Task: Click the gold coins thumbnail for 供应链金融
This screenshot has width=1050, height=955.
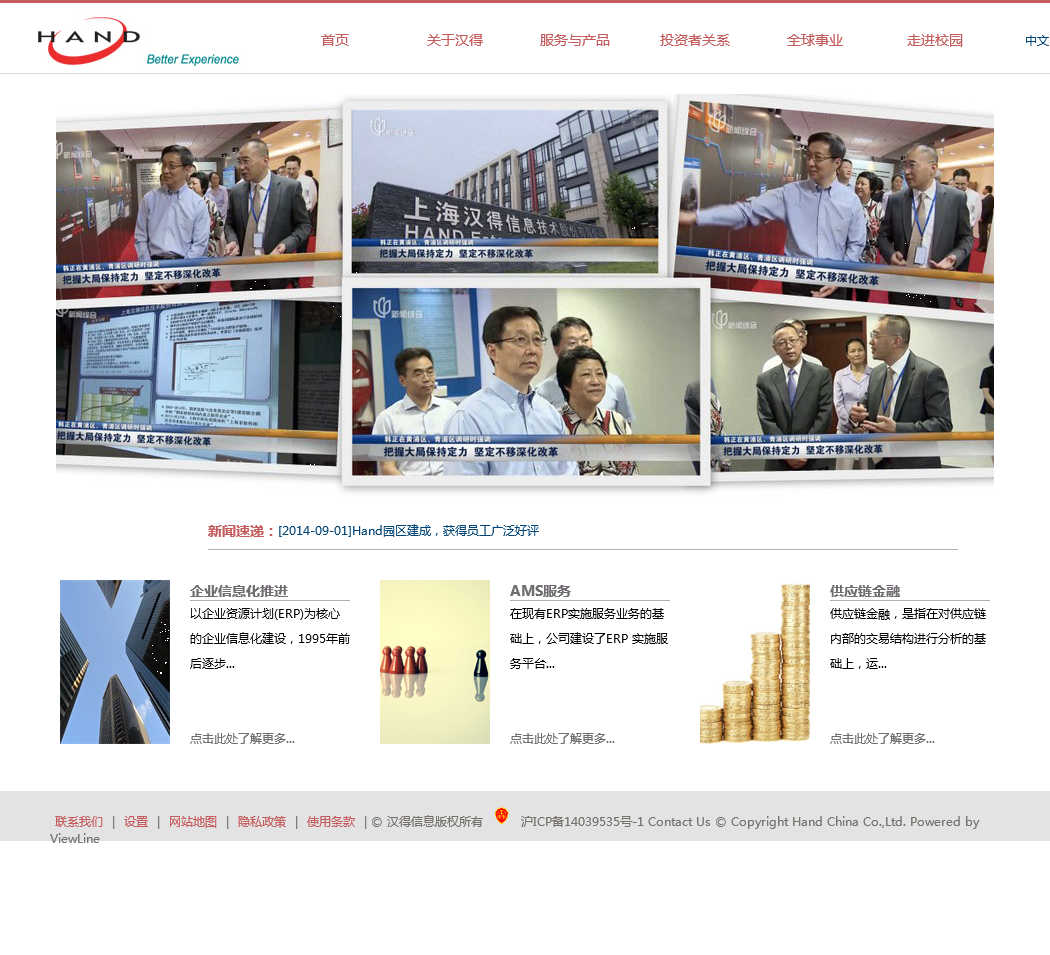Action: pyautogui.click(x=755, y=662)
